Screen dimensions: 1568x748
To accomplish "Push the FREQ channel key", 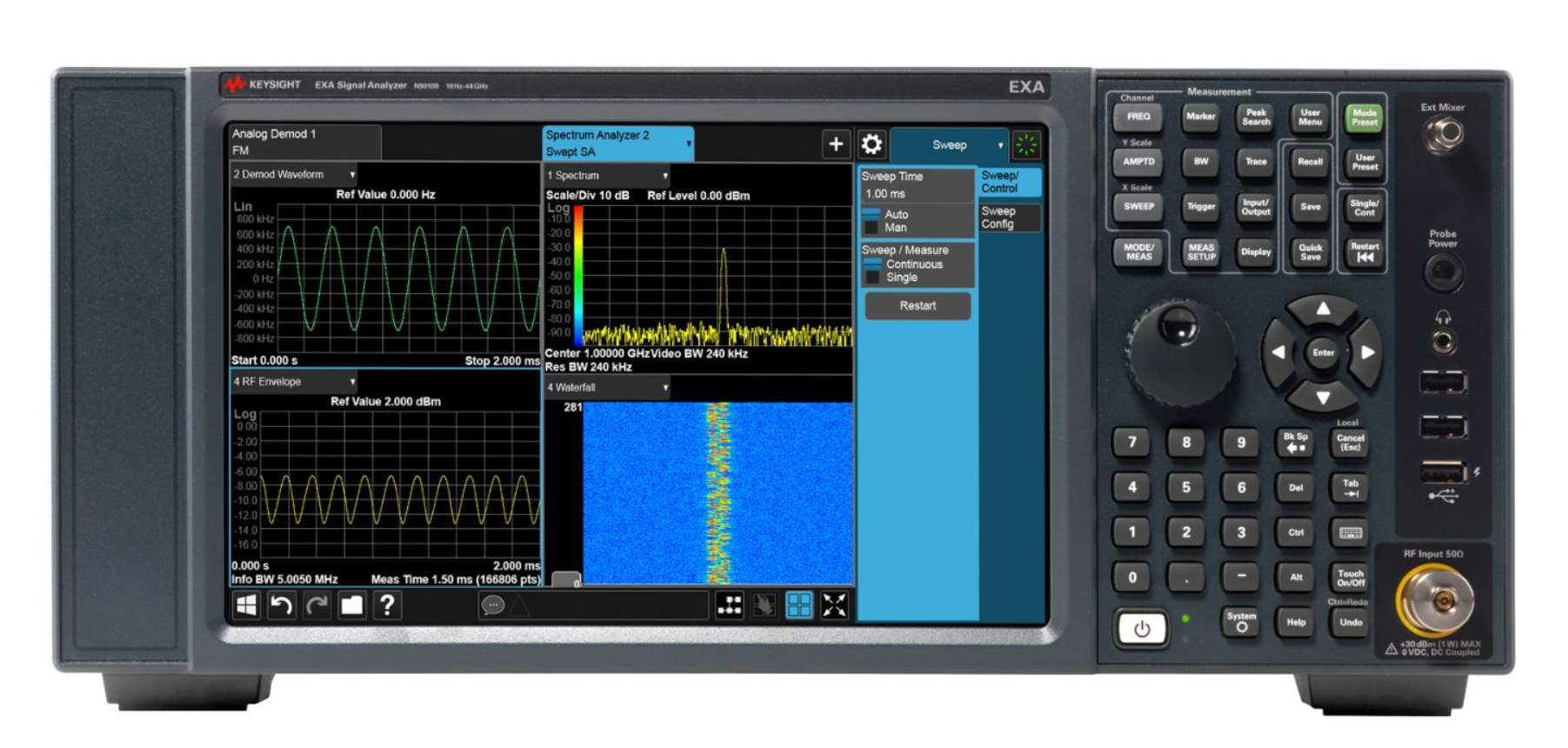I will pyautogui.click(x=1138, y=117).
